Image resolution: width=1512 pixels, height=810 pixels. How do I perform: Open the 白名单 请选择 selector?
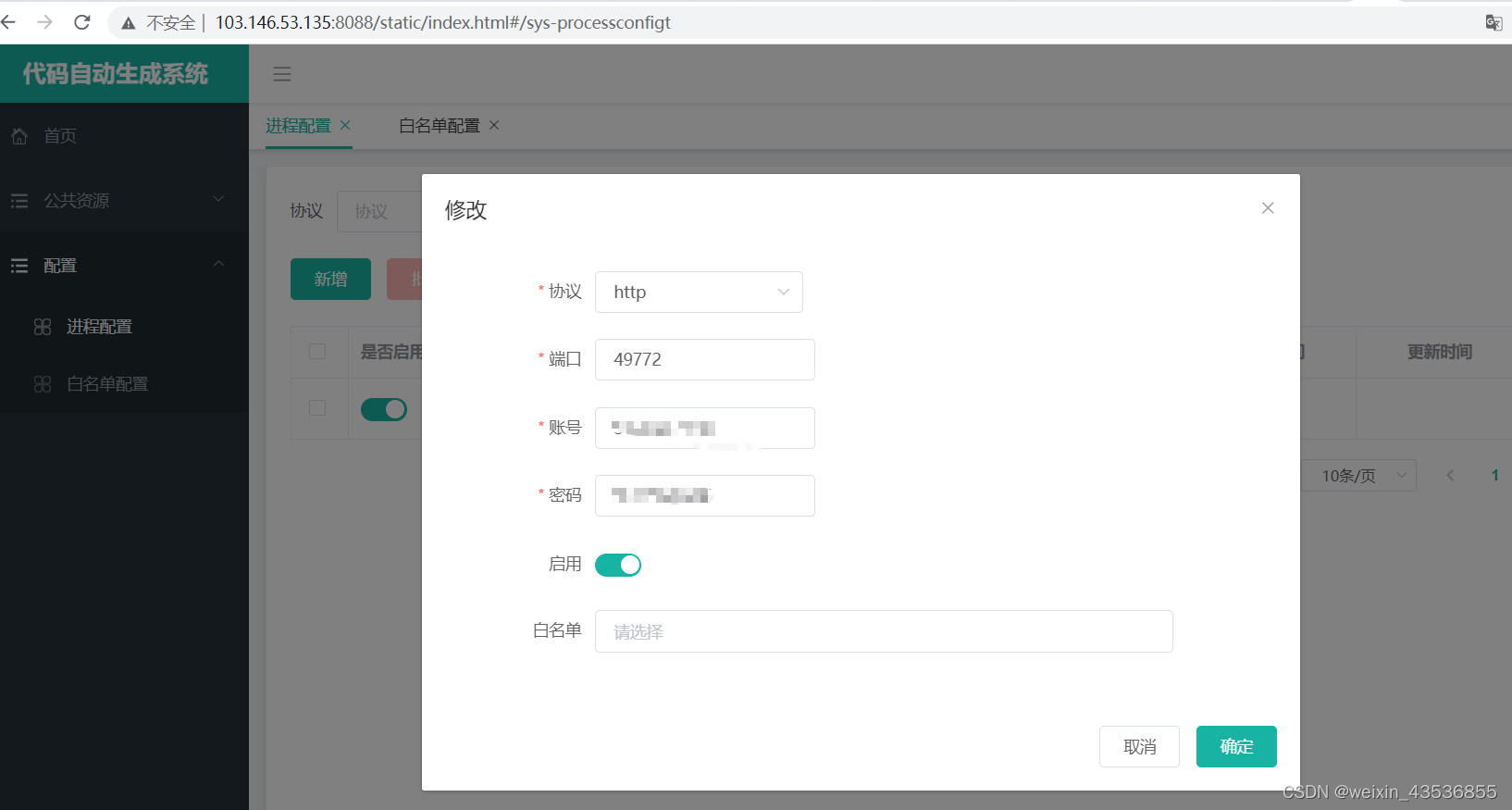click(884, 631)
